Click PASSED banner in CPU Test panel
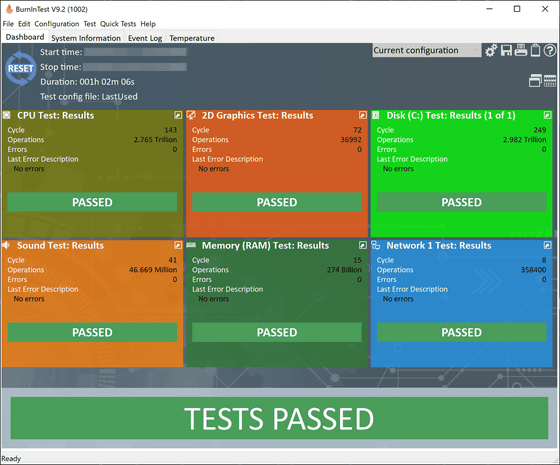This screenshot has width=560, height=465. coord(92,202)
